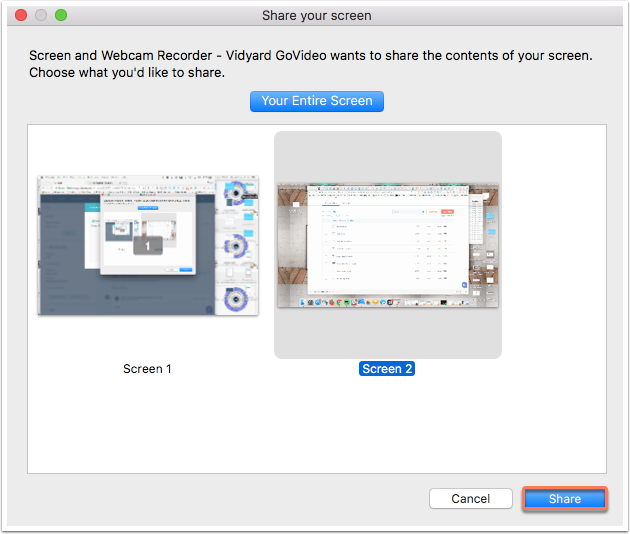This screenshot has height=534, width=630.
Task: Click the Share button
Action: point(565,499)
